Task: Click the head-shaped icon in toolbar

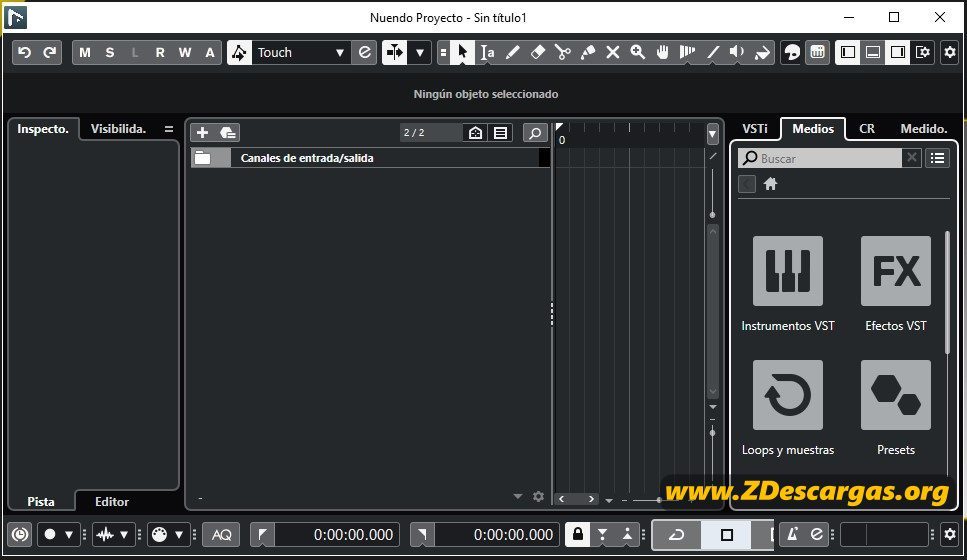Action: pyautogui.click(x=792, y=52)
